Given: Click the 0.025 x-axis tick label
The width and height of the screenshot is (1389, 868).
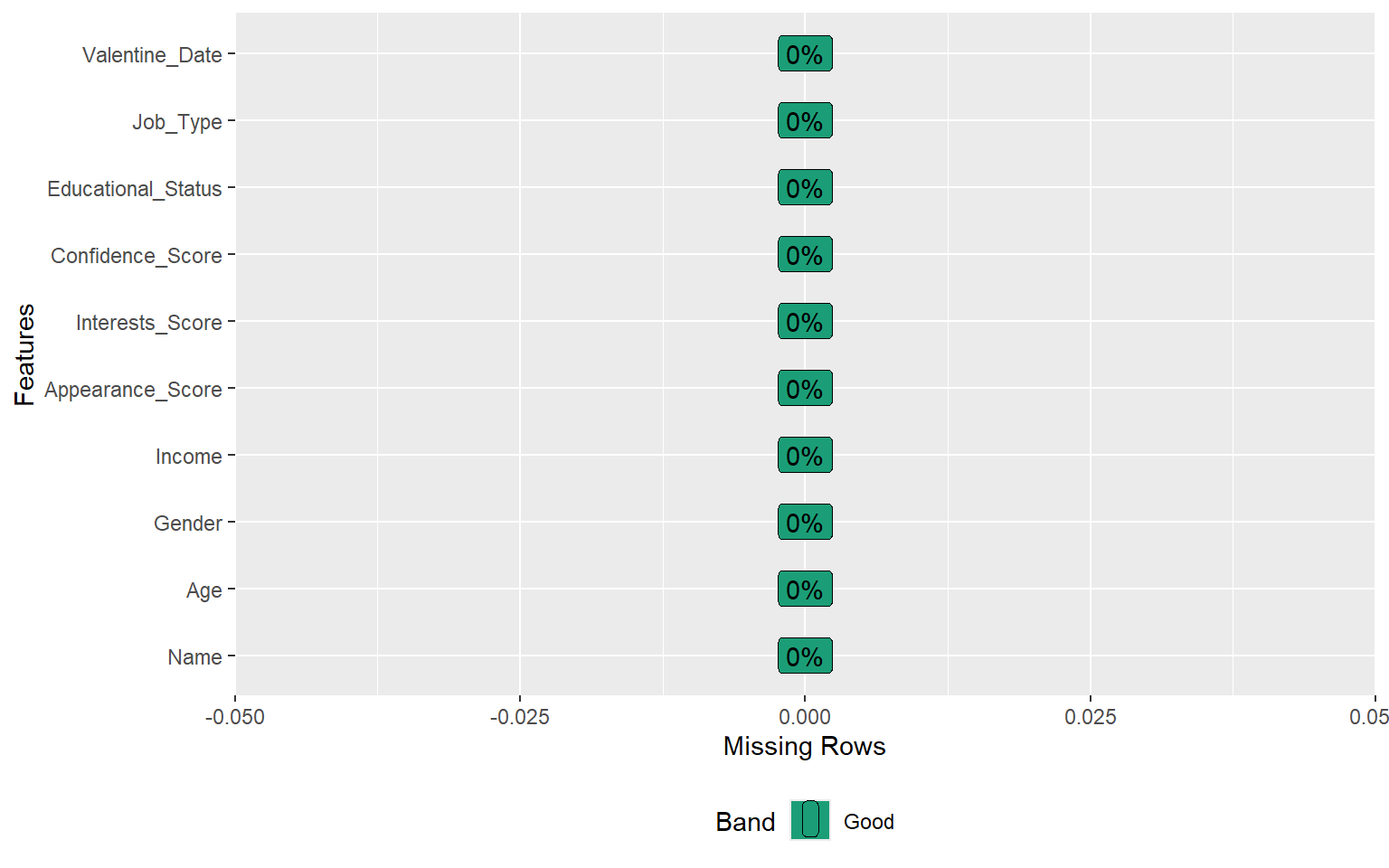Looking at the screenshot, I should (x=1090, y=717).
